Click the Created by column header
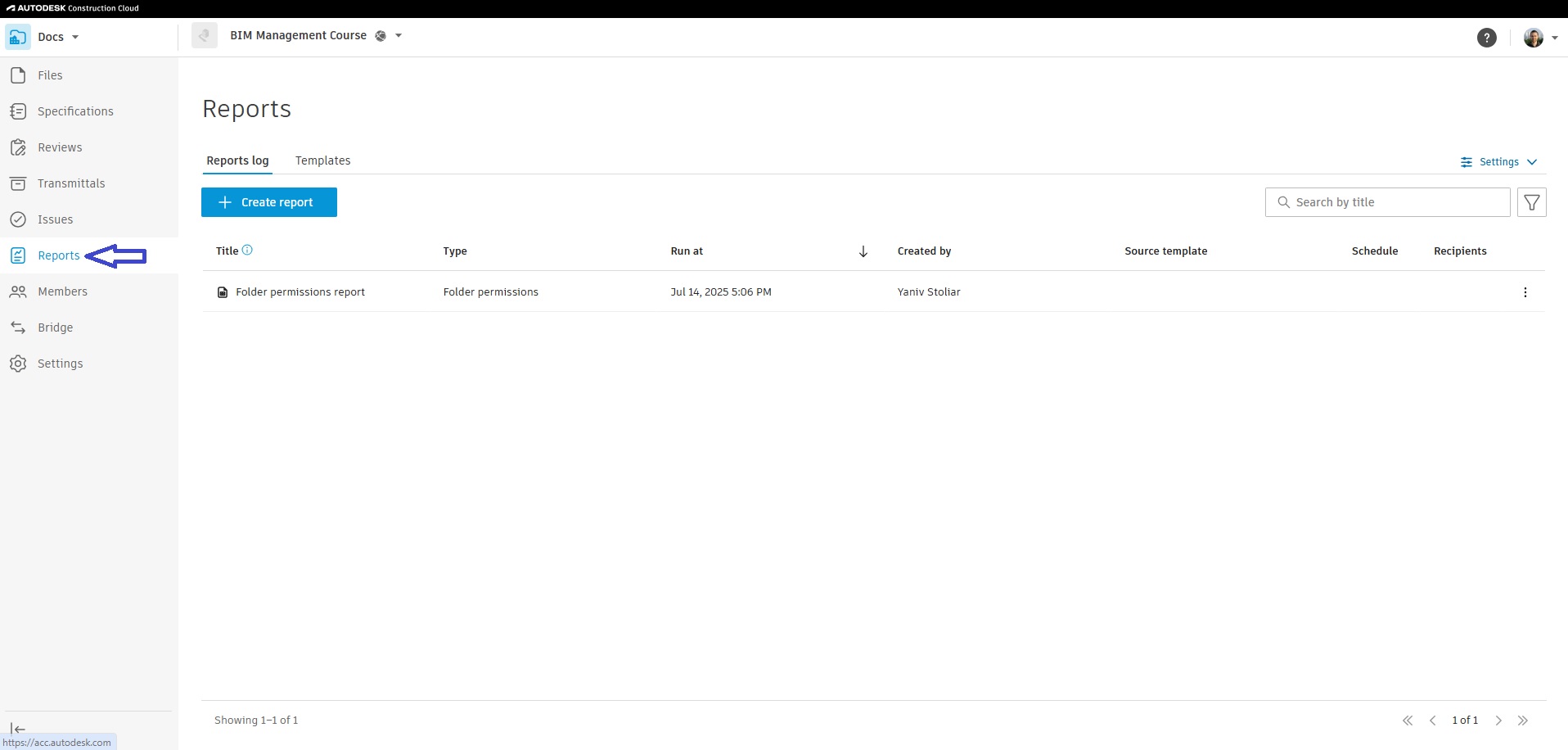 924,251
